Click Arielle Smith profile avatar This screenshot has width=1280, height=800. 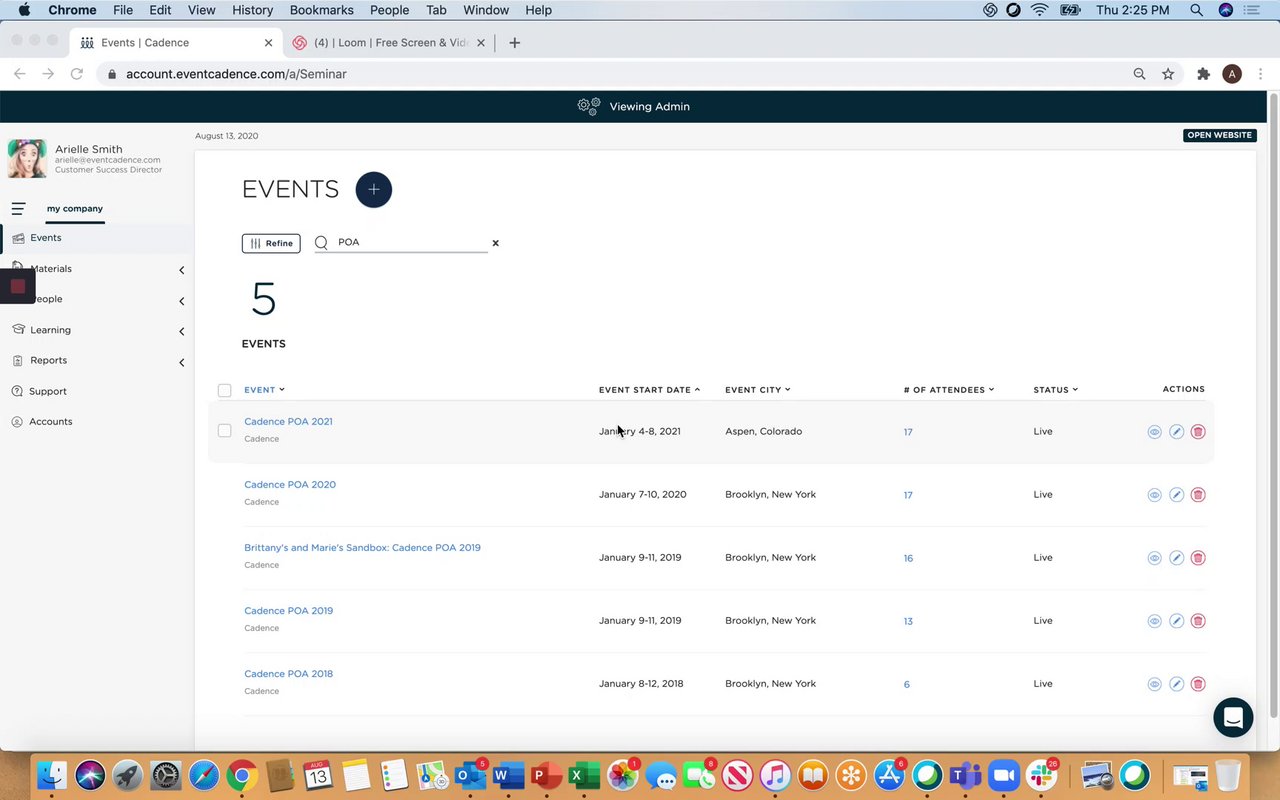click(x=27, y=159)
